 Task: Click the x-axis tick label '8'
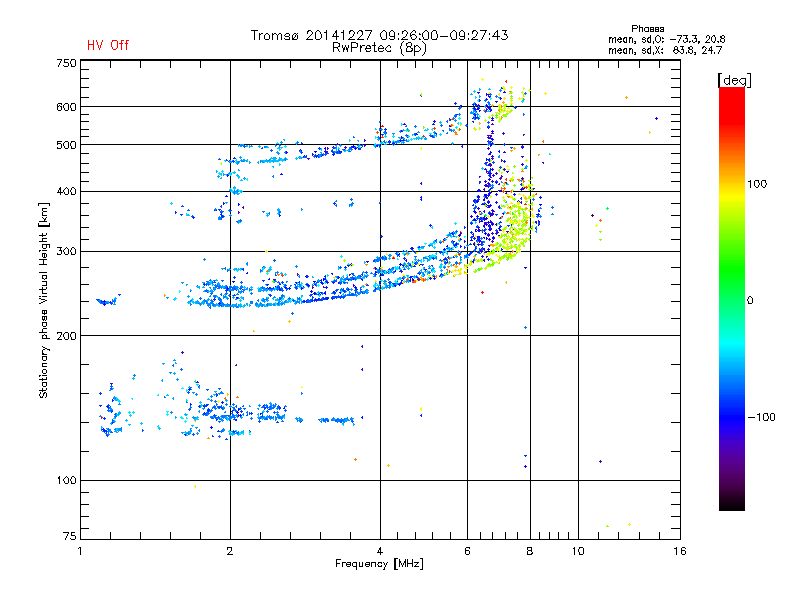530,551
